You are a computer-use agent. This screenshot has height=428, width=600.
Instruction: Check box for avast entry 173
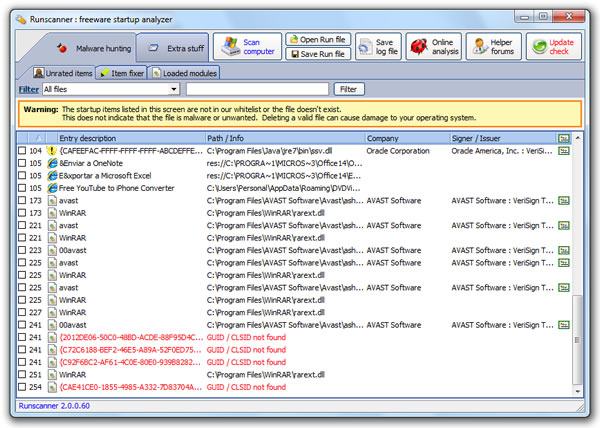point(22,200)
